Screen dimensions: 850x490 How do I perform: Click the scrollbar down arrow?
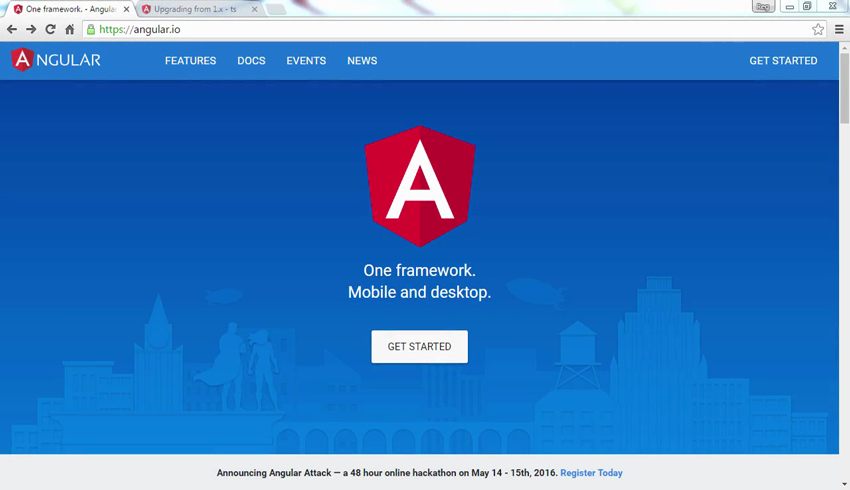845,484
